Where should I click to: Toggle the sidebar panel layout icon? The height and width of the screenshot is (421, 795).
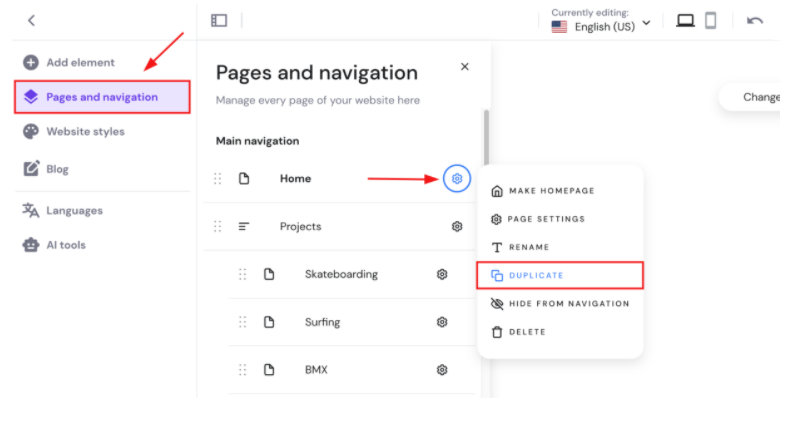[x=219, y=20]
